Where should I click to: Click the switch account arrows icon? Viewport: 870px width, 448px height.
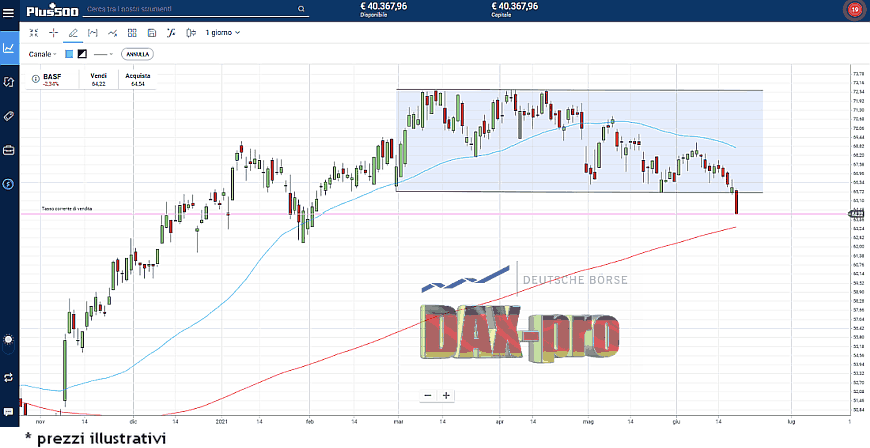[8, 377]
